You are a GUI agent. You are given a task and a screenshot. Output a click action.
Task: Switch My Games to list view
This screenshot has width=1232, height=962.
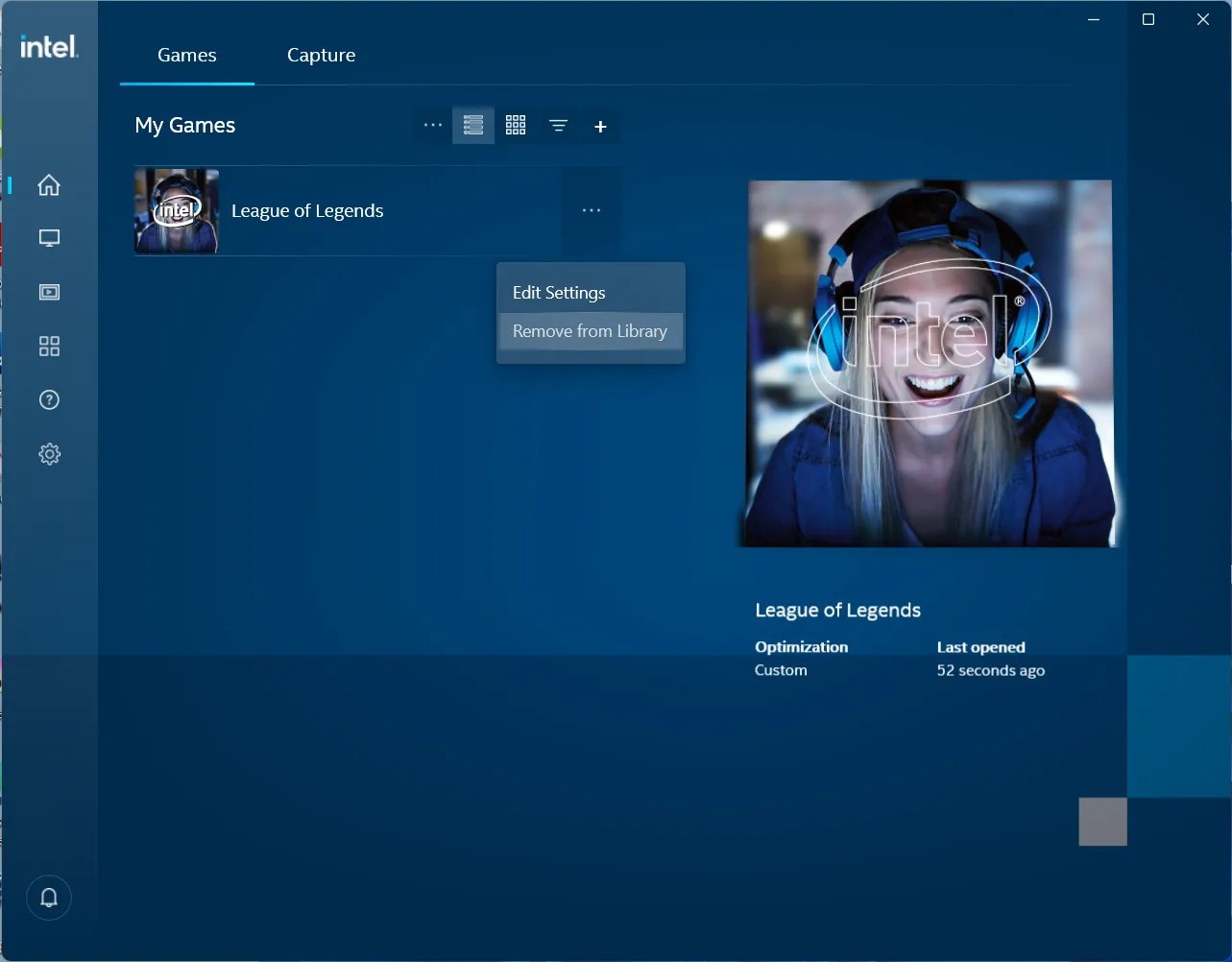point(473,125)
